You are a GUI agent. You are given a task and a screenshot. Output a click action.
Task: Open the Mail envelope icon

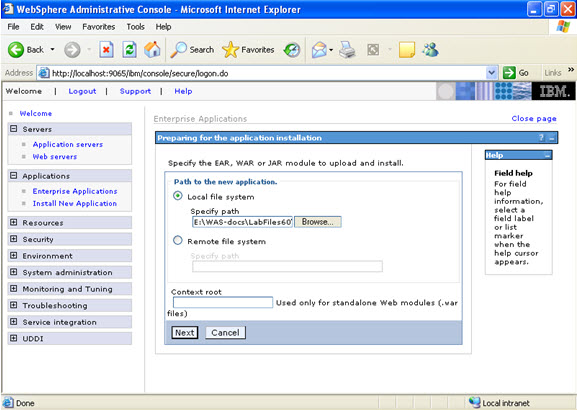(x=319, y=50)
